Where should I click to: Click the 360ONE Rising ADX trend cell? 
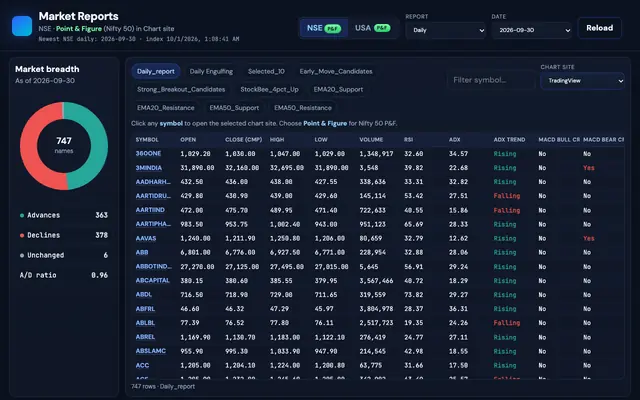pos(505,154)
